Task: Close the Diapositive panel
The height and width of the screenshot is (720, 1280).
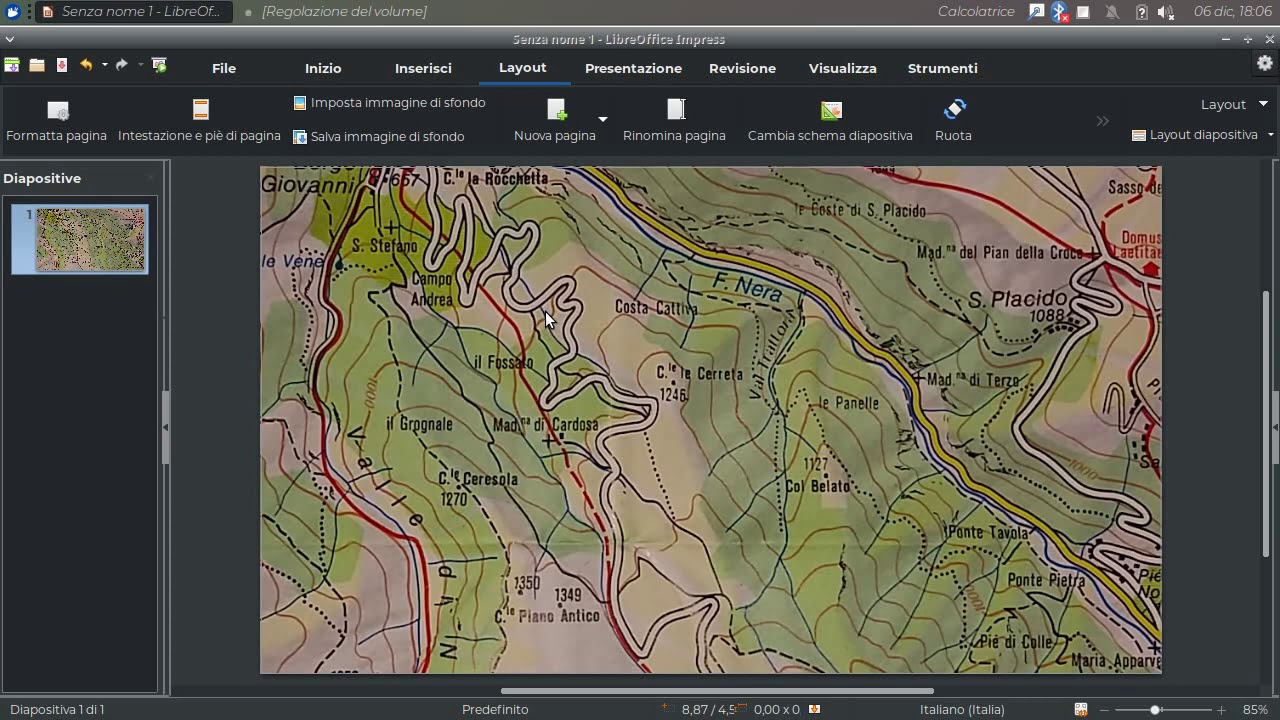Action: [151, 178]
